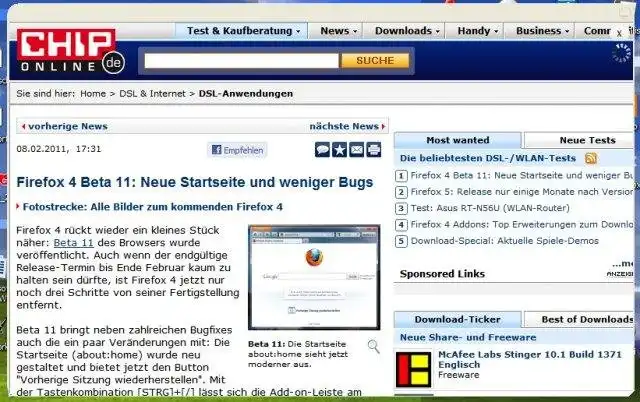Click the Facebook Empfehlen button
The width and height of the screenshot is (640, 402).
(237, 150)
